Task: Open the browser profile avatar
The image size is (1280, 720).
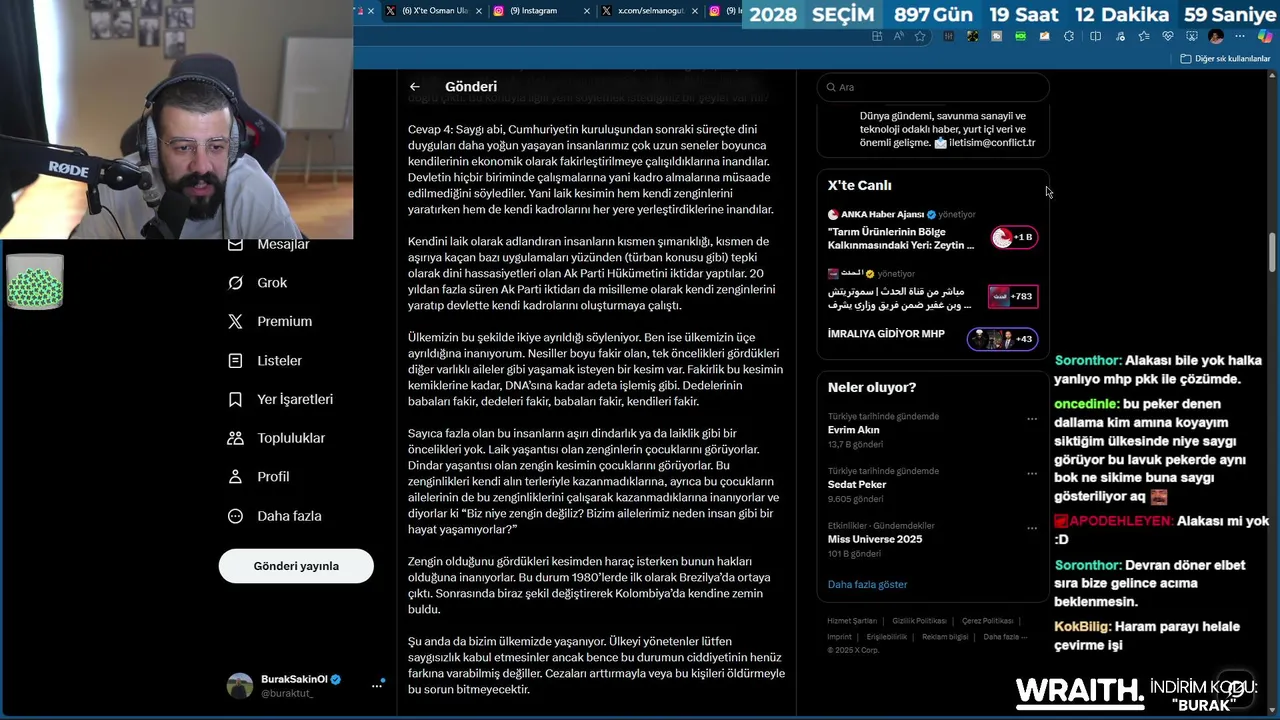Action: coord(1216,36)
